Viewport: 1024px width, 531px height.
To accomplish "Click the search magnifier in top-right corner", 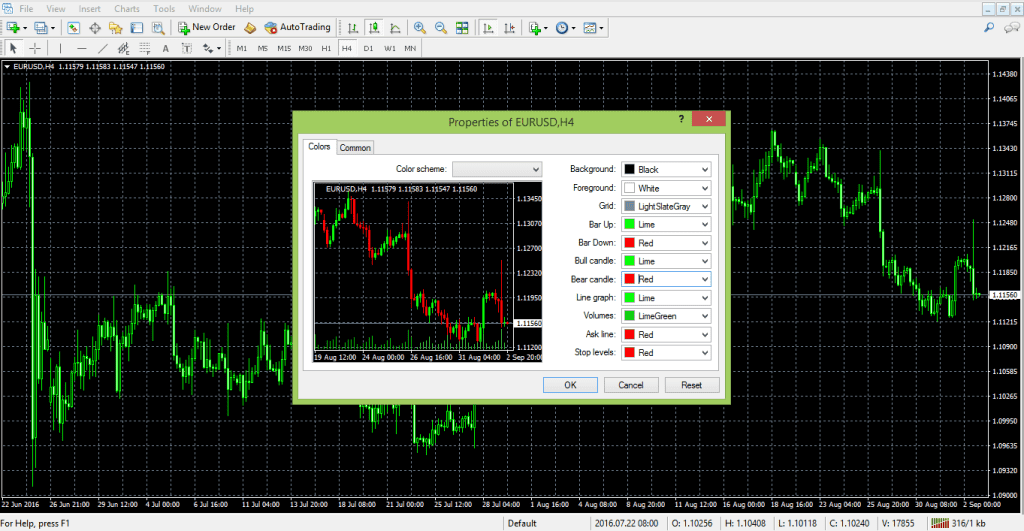I will click(989, 27).
